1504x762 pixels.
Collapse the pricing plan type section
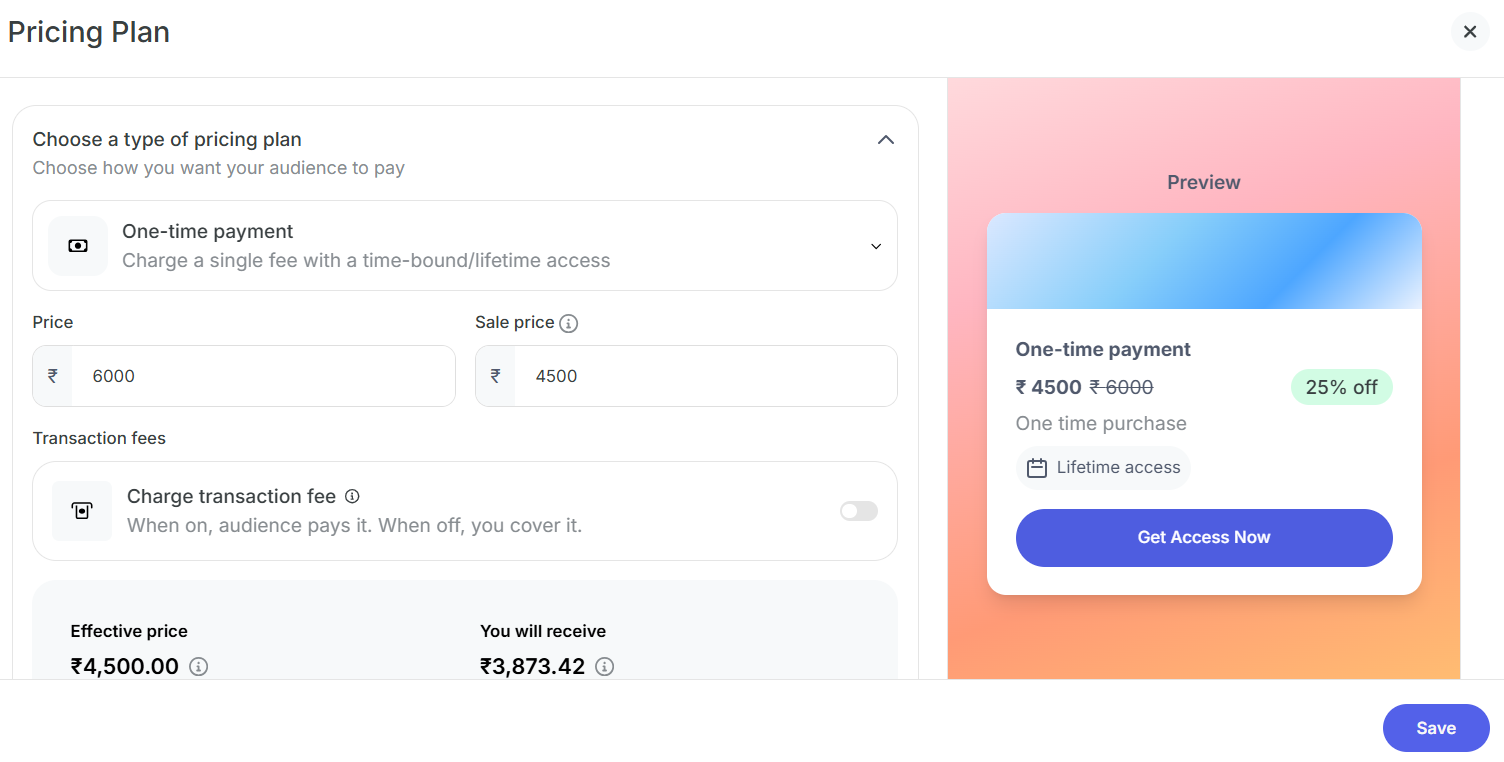[x=885, y=140]
